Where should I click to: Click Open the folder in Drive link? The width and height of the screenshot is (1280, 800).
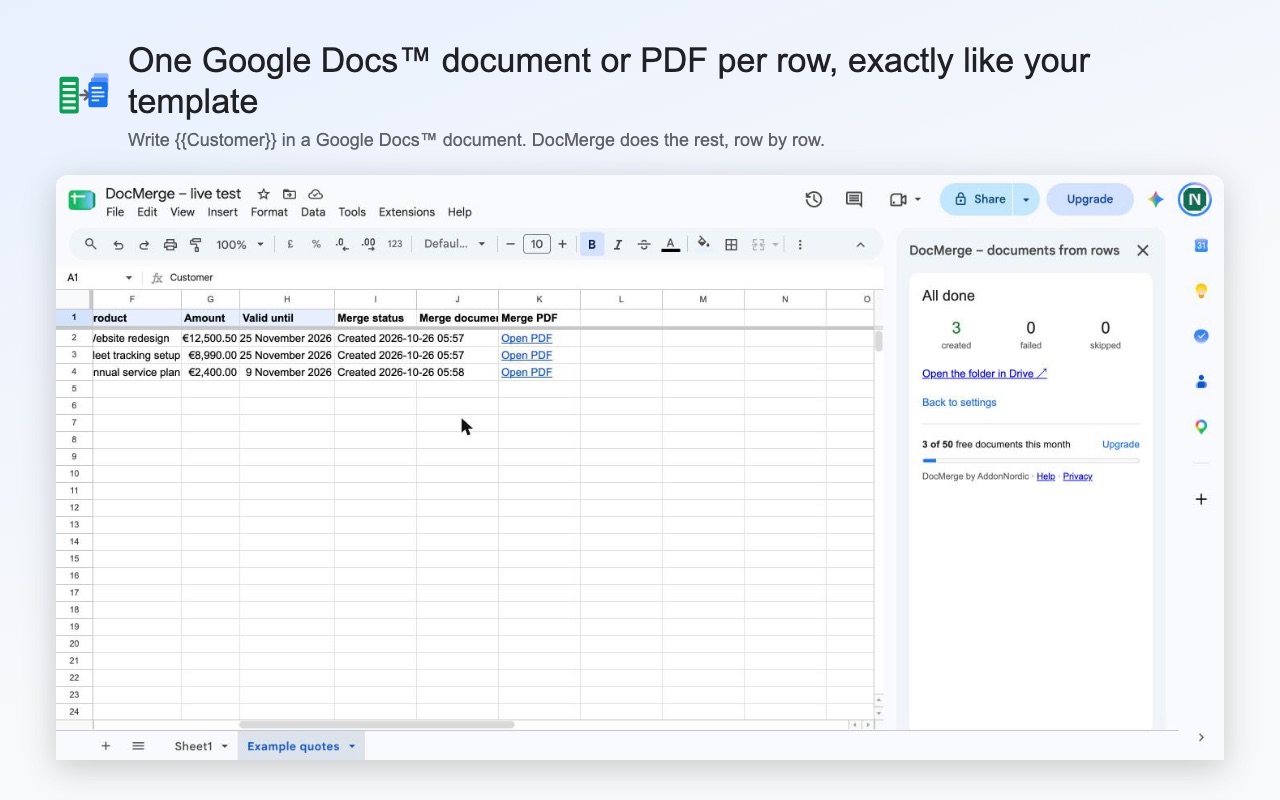tap(985, 374)
